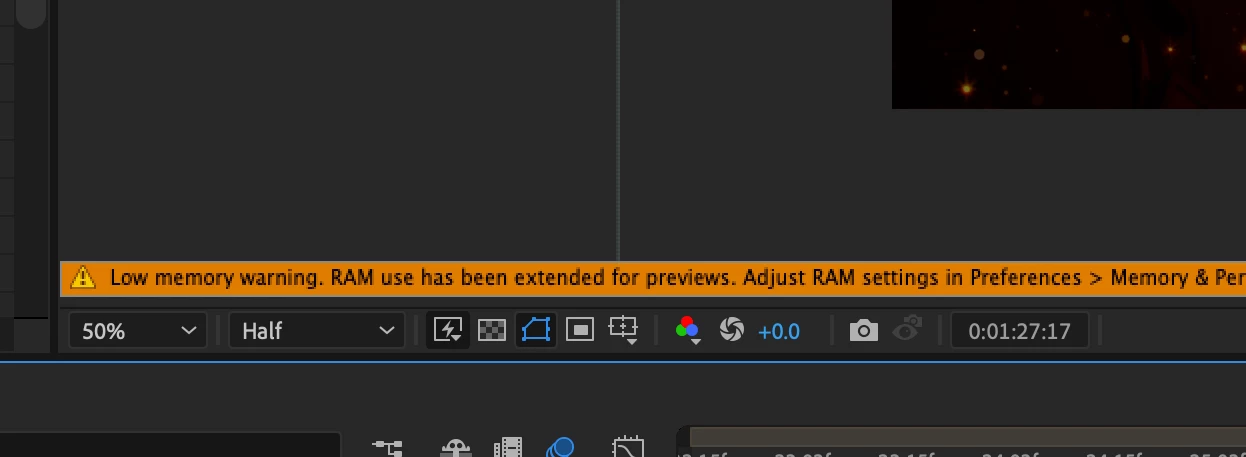Image resolution: width=1246 pixels, height=457 pixels.
Task: Toggle the Shy layers switch in timeline
Action: [455, 448]
